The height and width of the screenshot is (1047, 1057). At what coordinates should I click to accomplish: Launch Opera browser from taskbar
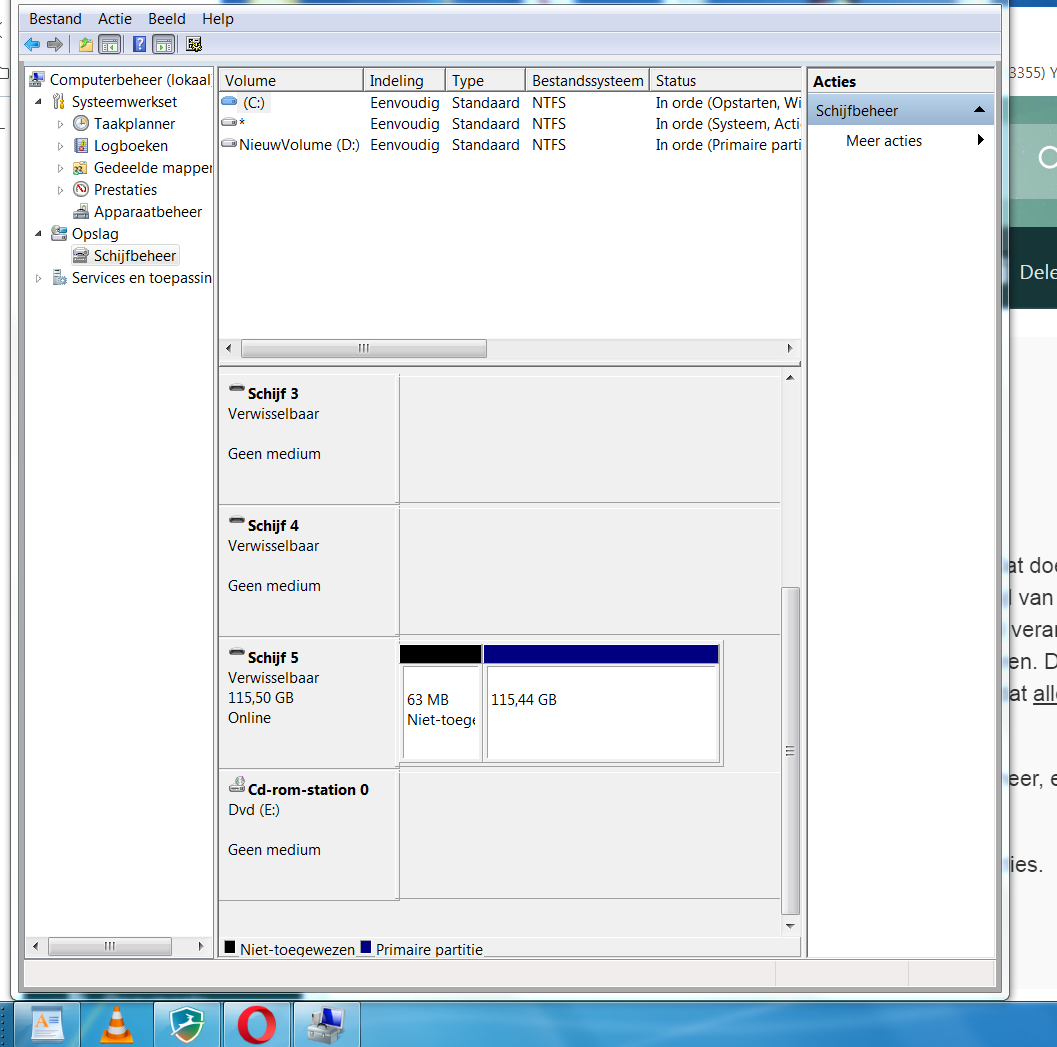(256, 1024)
